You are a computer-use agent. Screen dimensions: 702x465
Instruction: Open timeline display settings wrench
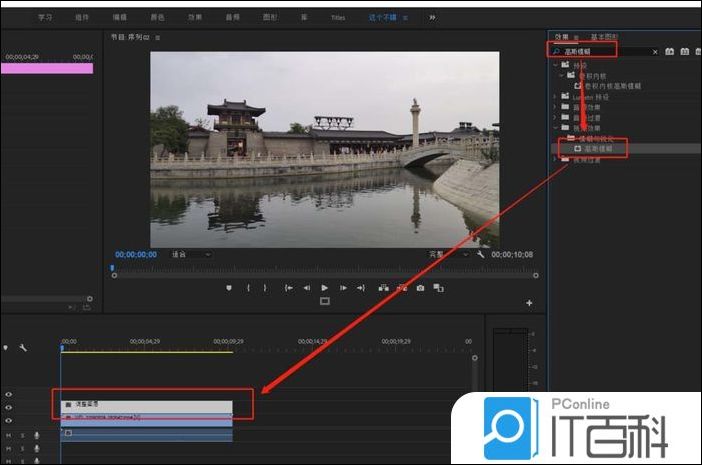[x=23, y=348]
